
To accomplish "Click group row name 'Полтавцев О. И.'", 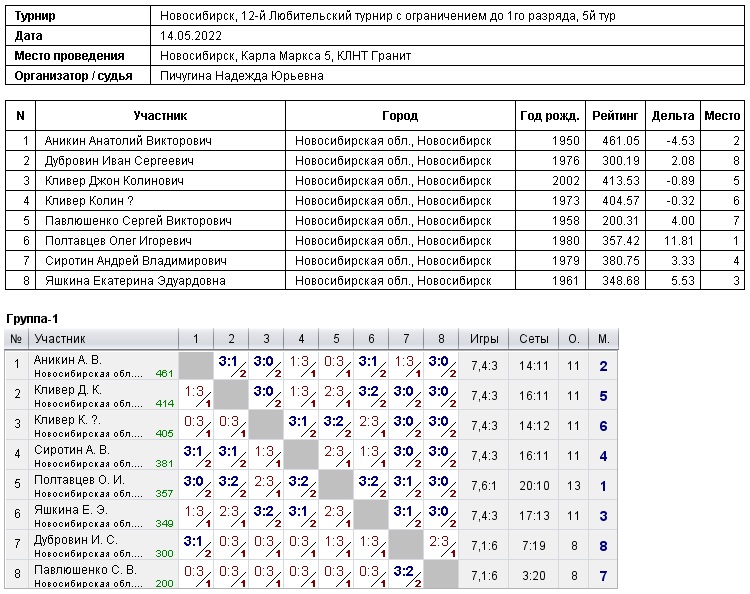I will coord(79,480).
